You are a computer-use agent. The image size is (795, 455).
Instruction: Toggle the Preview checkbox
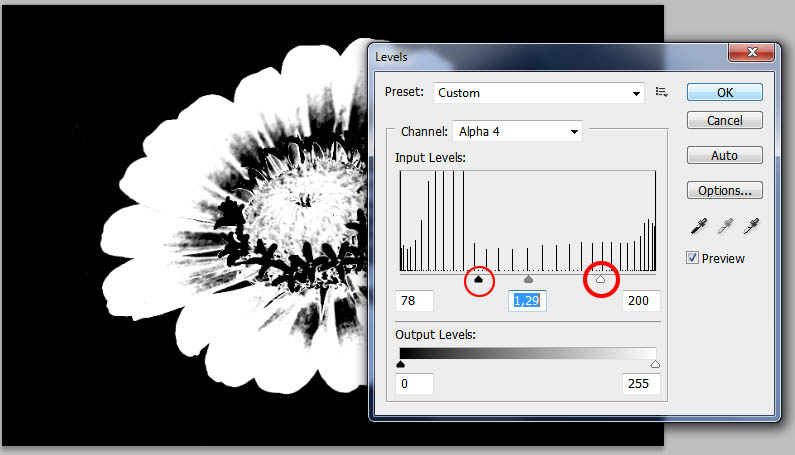pyautogui.click(x=693, y=258)
